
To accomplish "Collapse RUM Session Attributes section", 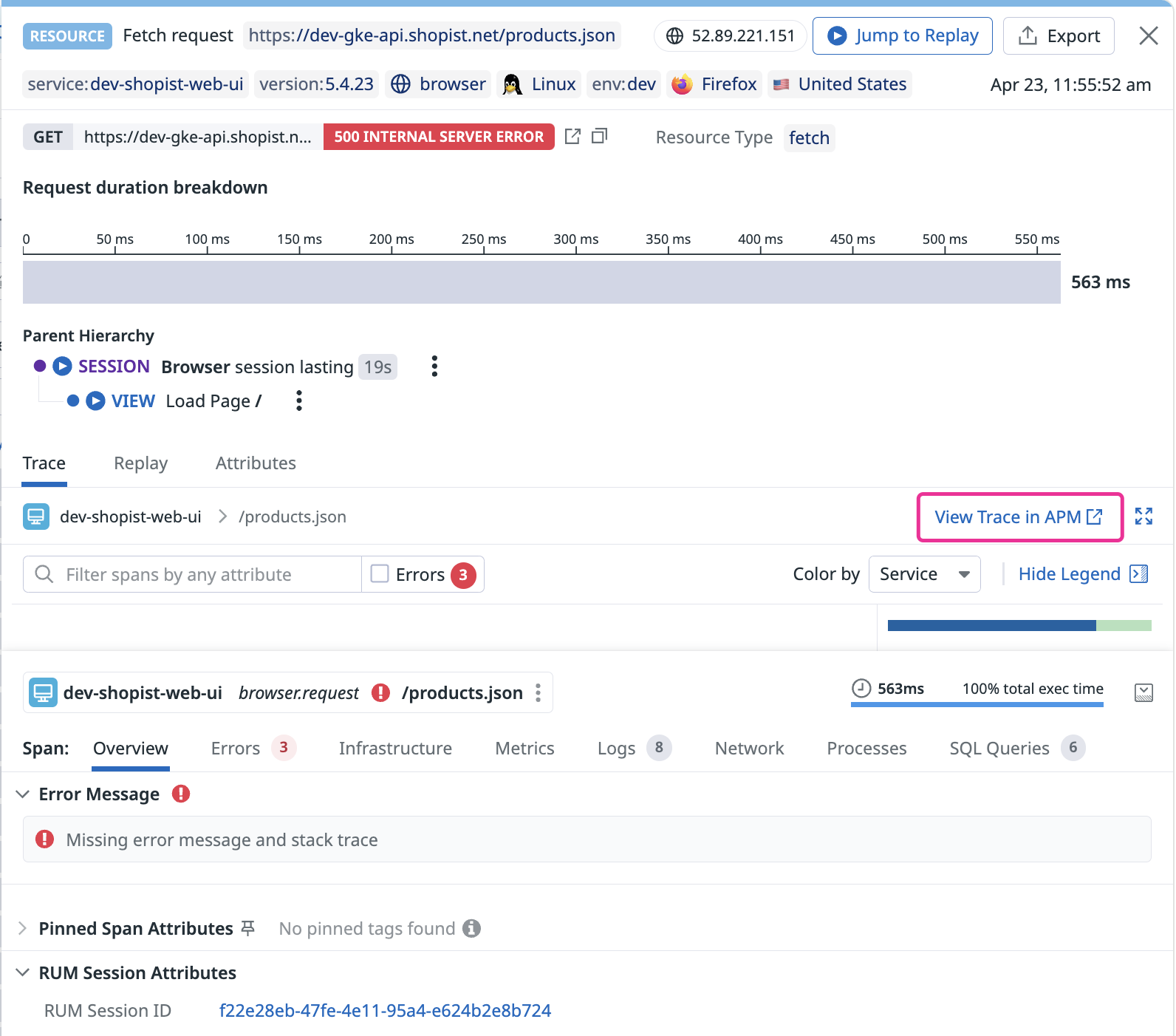I will 23,973.
